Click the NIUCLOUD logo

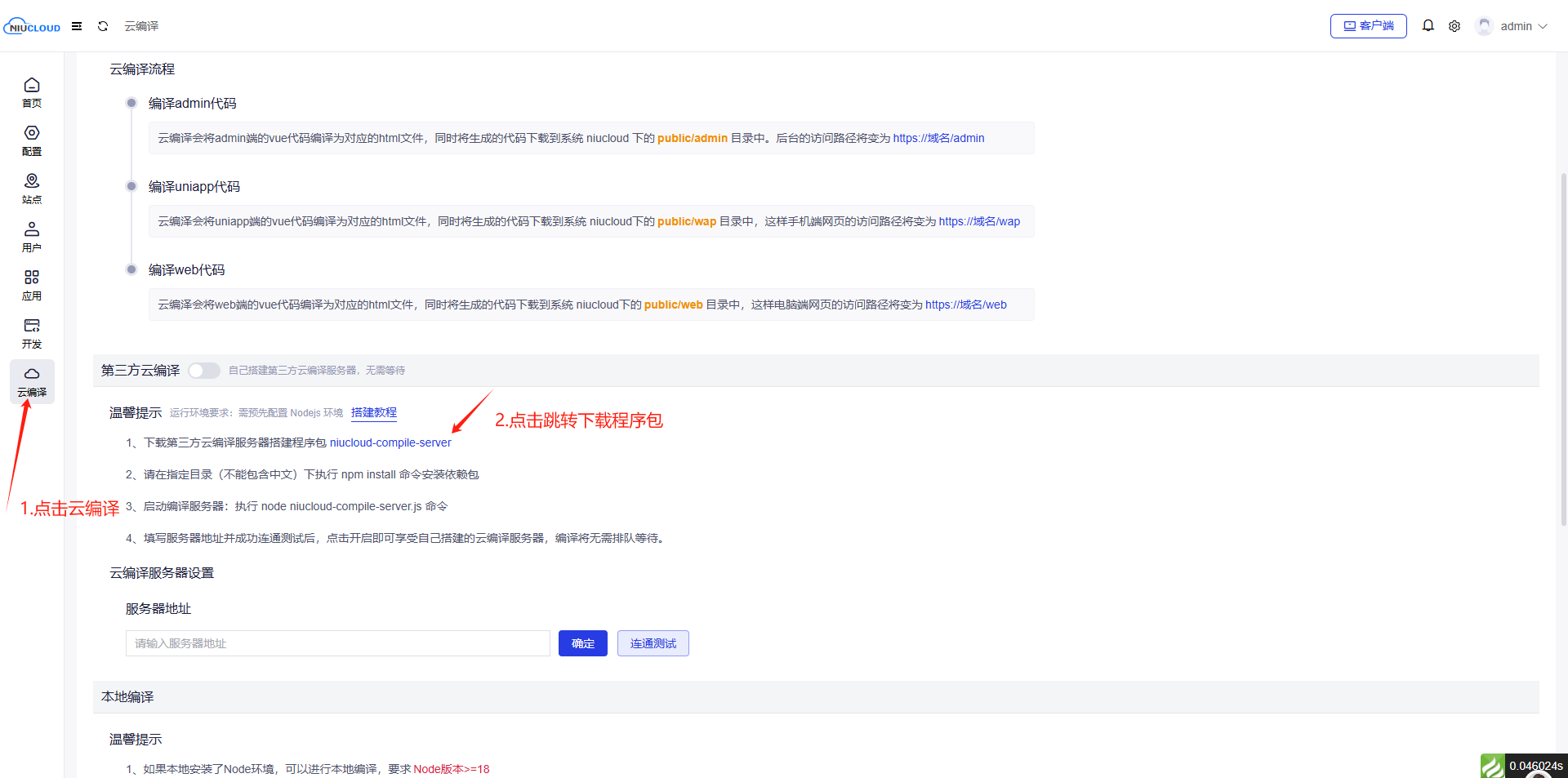[33, 26]
